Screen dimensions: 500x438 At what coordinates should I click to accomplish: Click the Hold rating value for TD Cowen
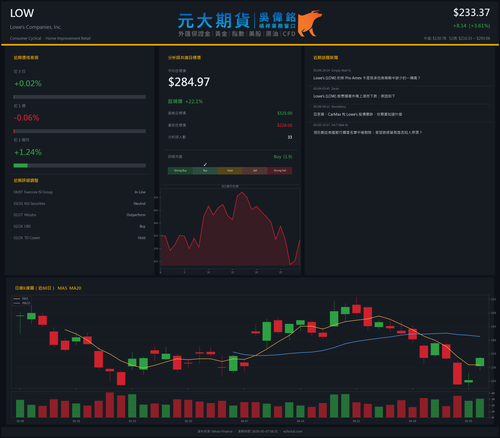click(x=142, y=238)
